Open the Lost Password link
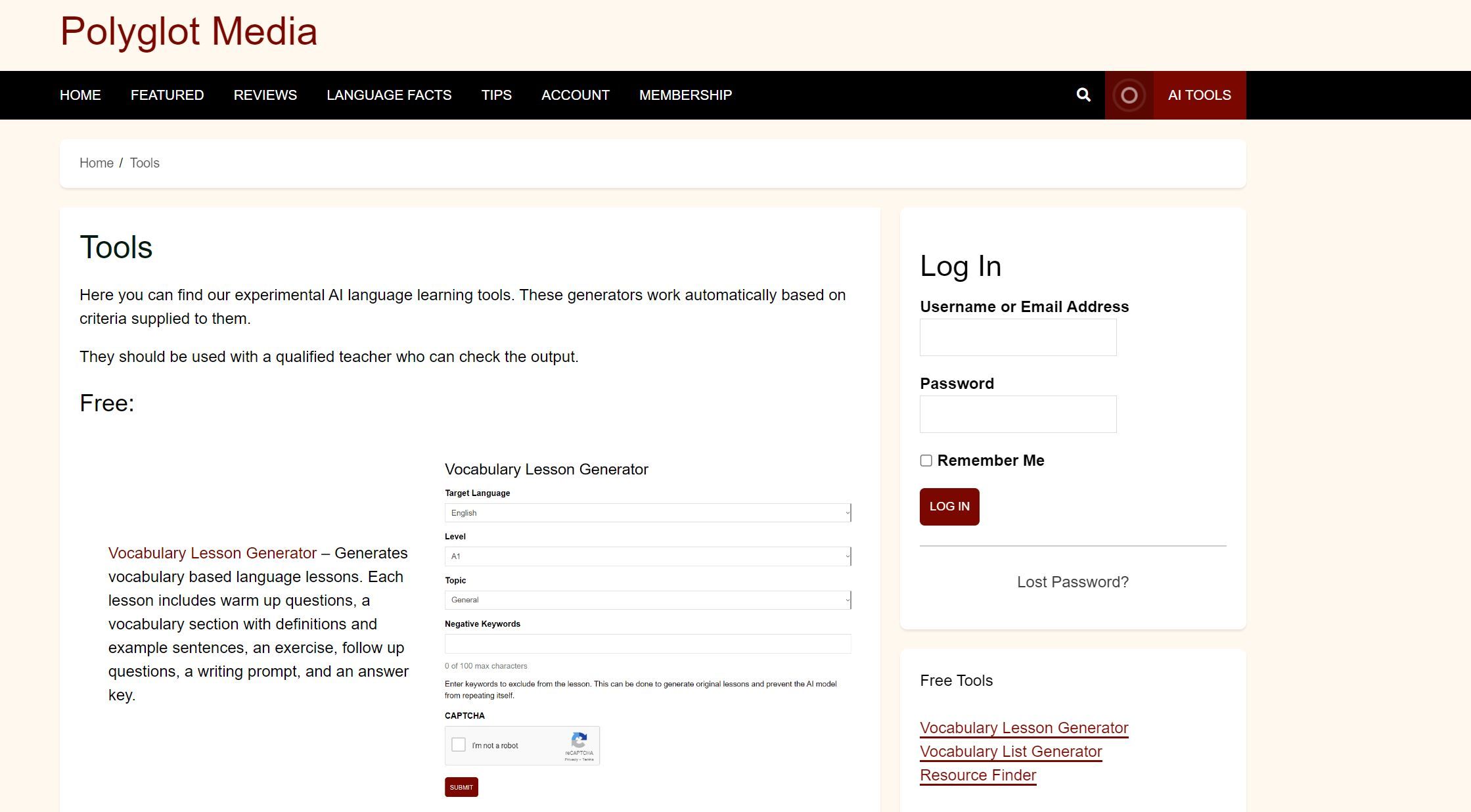This screenshot has width=1471, height=812. click(1072, 582)
